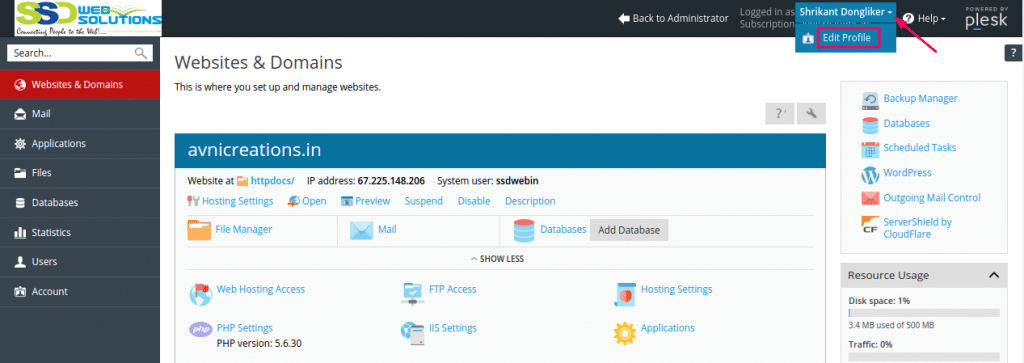Viewport: 1024px width, 363px height.
Task: Select Edit Profile from the user menu
Action: point(846,38)
